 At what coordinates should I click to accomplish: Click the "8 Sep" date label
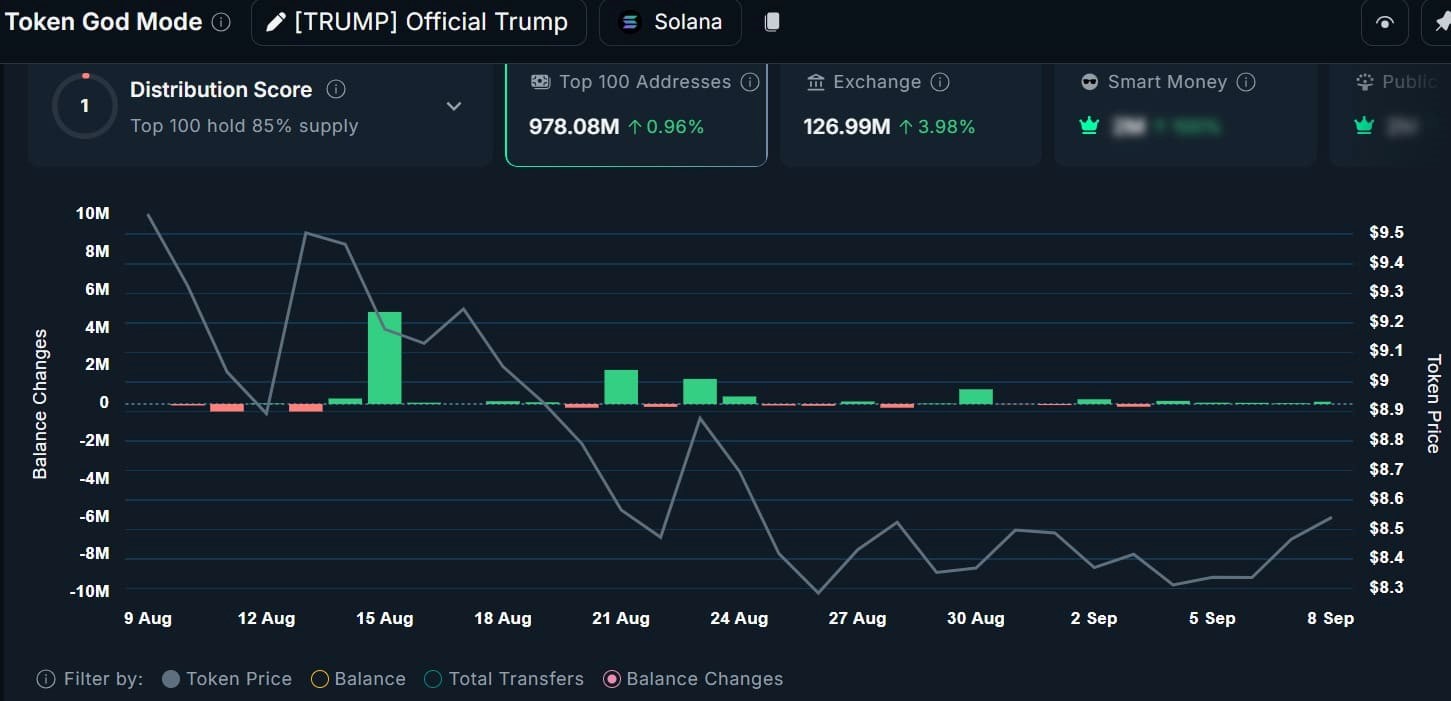[x=1331, y=618]
